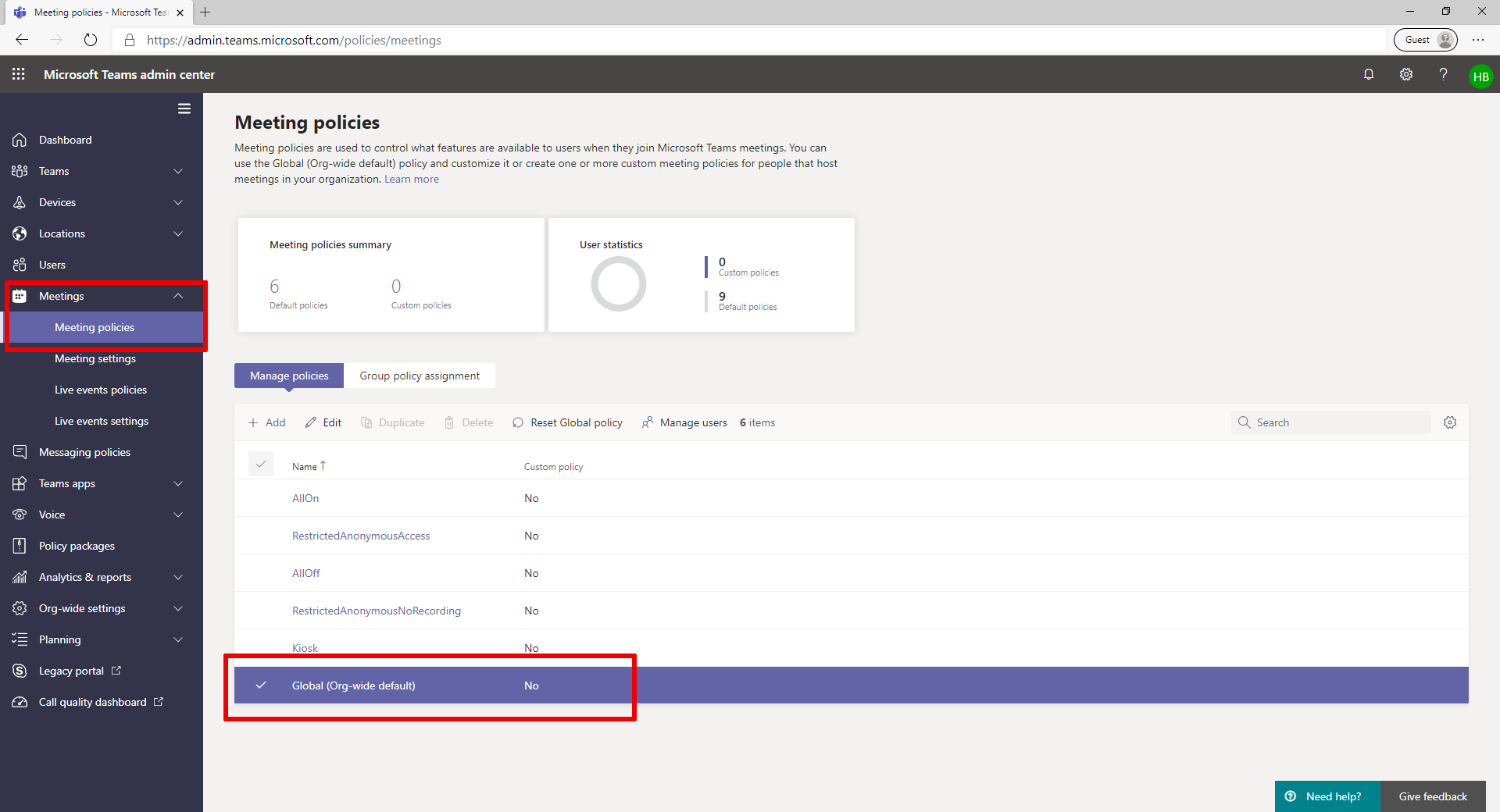
Task: Expand the Teams submenu chevron
Action: [178, 171]
